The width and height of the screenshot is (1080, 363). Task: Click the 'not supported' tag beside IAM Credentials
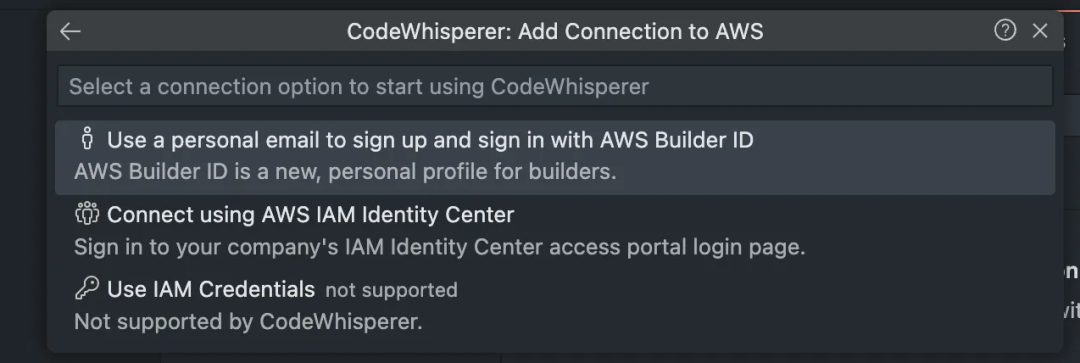coord(391,290)
